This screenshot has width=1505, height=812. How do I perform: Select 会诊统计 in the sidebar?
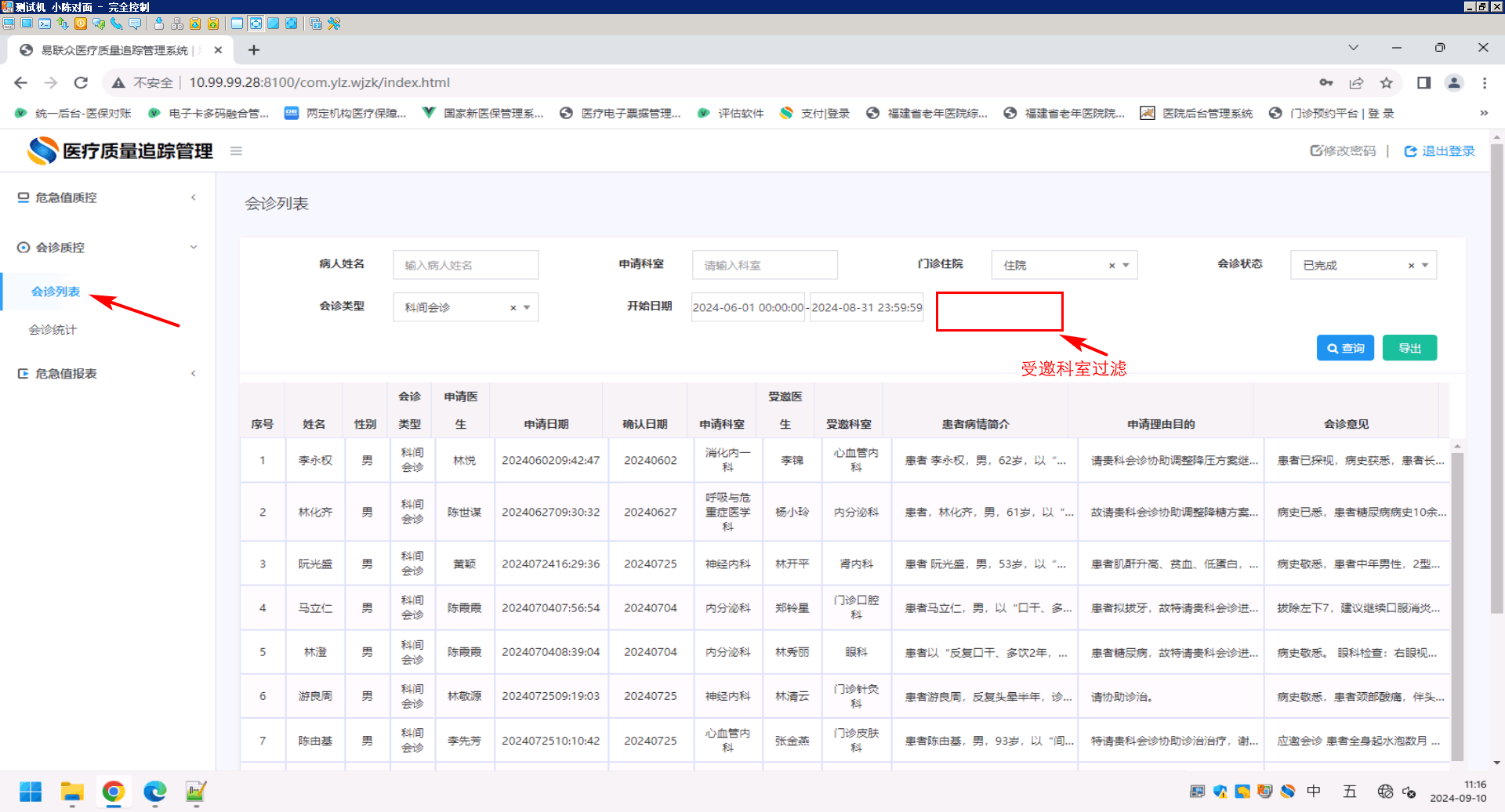click(53, 330)
